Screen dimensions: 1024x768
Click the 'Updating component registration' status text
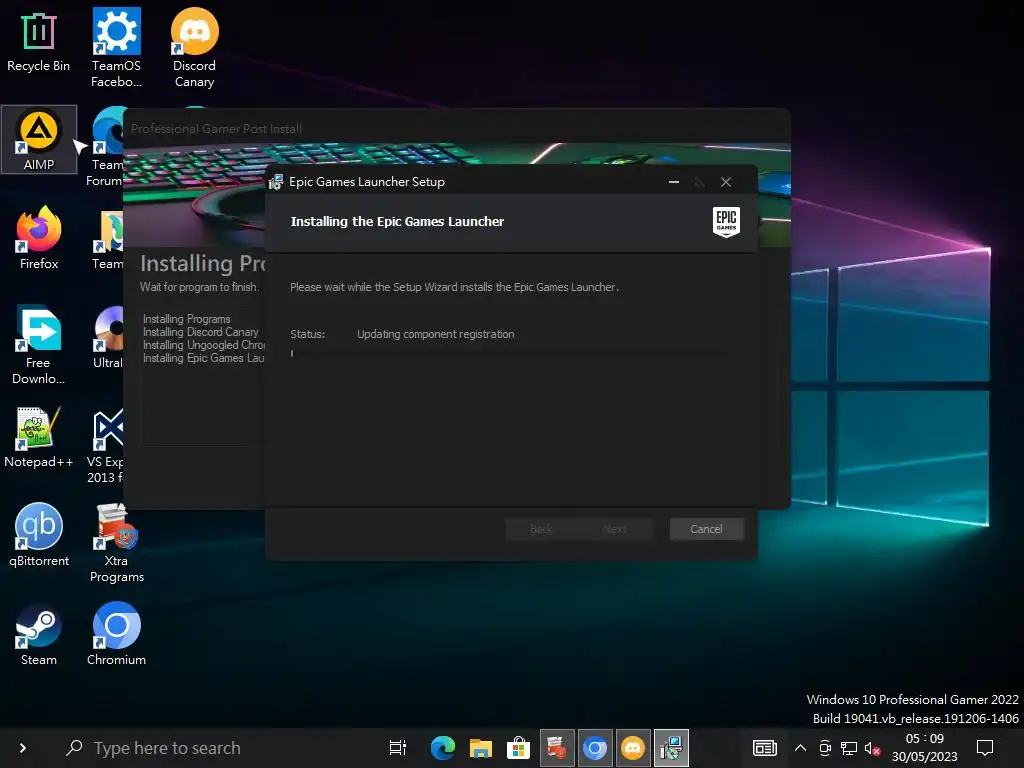coord(436,334)
